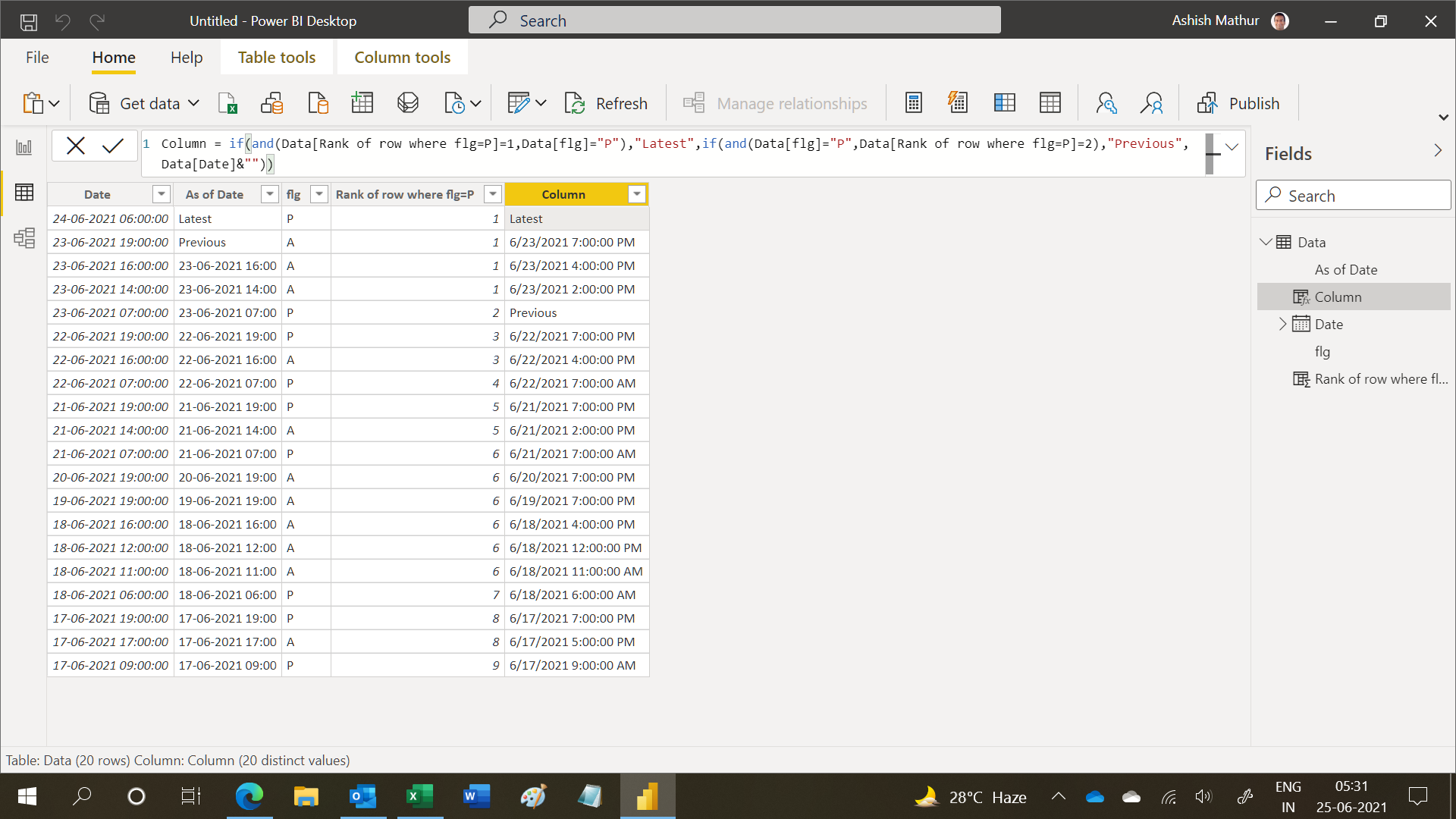Commit the formula with checkmark button

point(113,146)
